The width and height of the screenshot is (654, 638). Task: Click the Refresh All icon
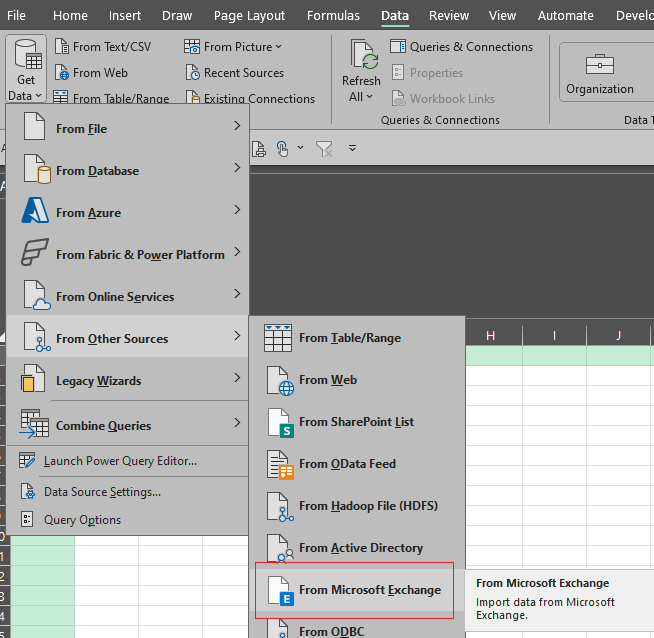pos(361,57)
